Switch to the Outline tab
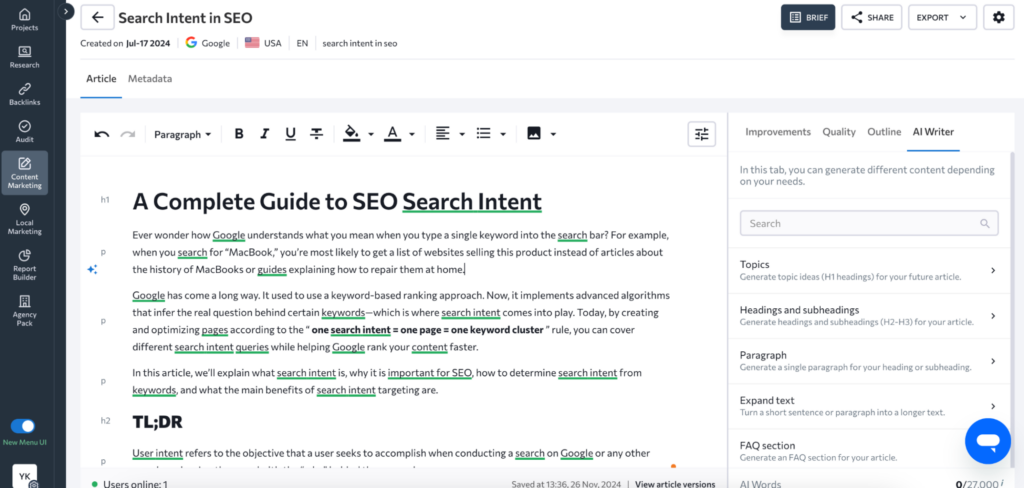 883,132
